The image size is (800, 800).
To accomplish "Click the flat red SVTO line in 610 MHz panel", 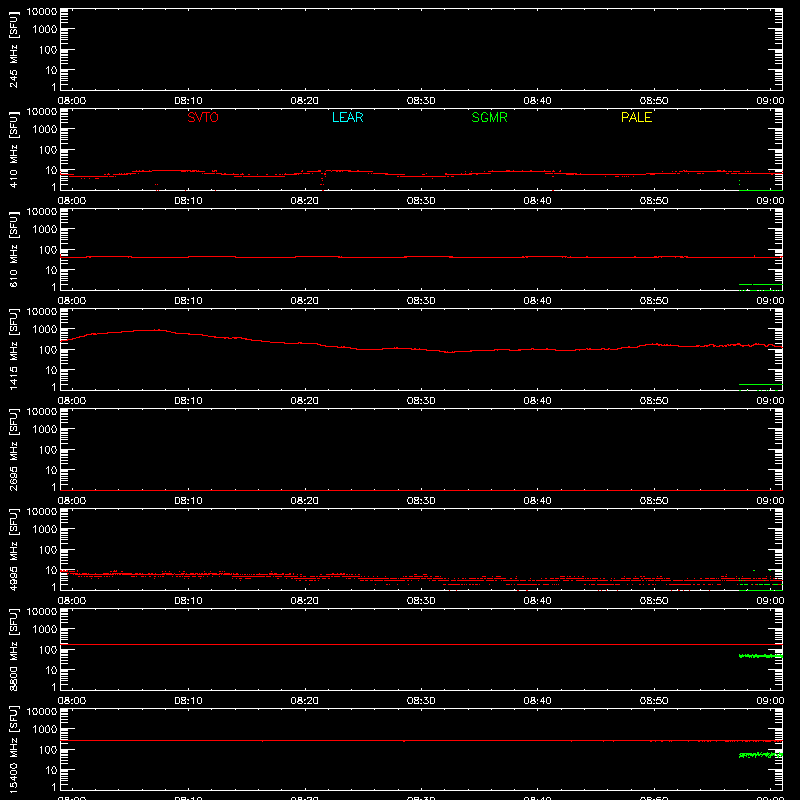I will click(421, 257).
